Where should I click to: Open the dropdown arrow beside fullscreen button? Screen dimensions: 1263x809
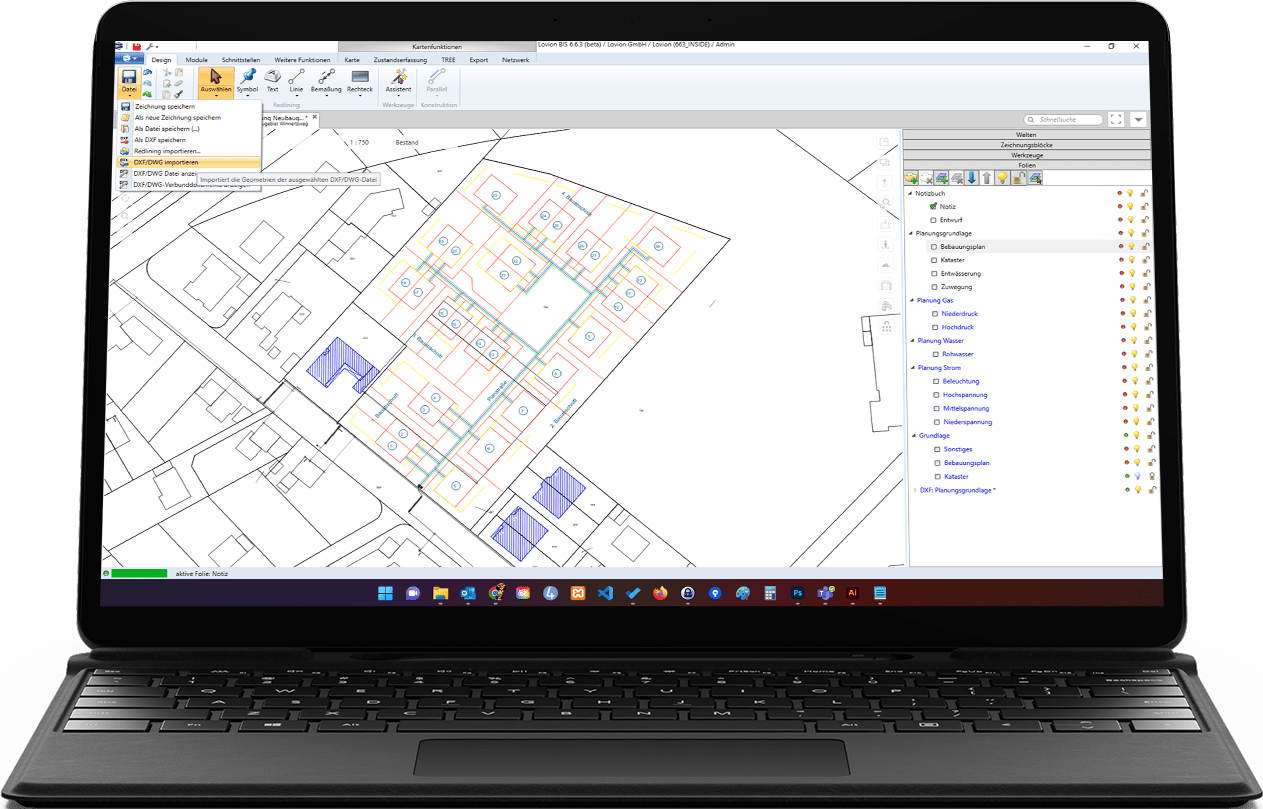coord(1139,120)
